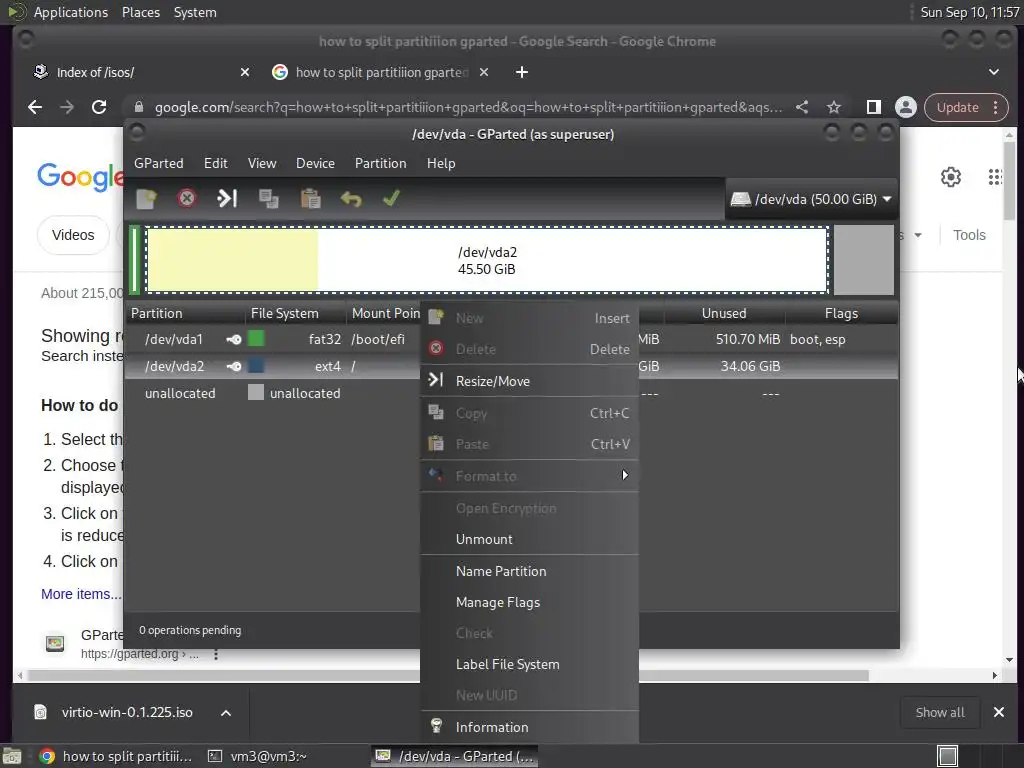This screenshot has width=1024, height=768.
Task: Click the Share this page icon in Chrome
Action: point(802,107)
